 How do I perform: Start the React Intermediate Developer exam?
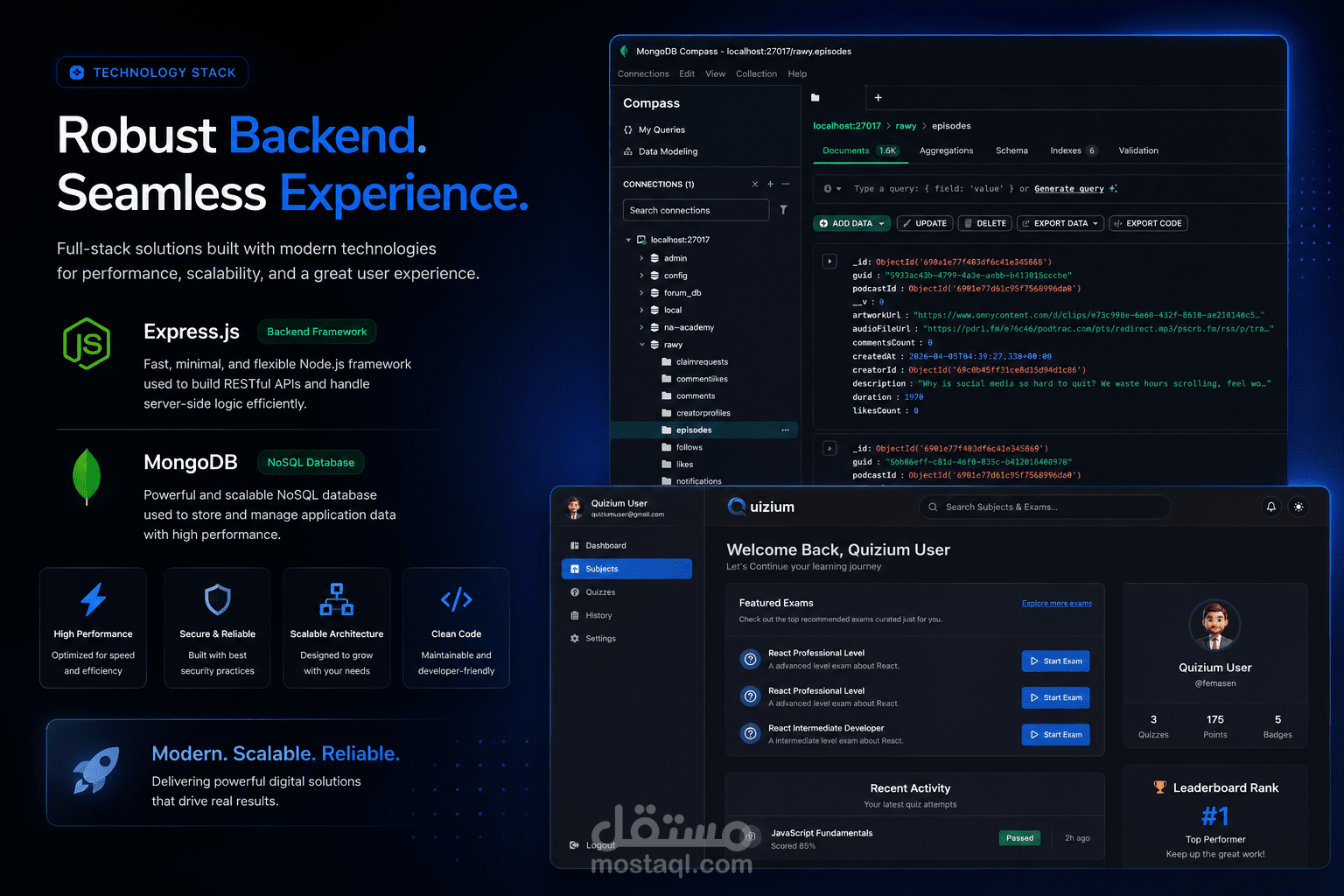[1055, 734]
